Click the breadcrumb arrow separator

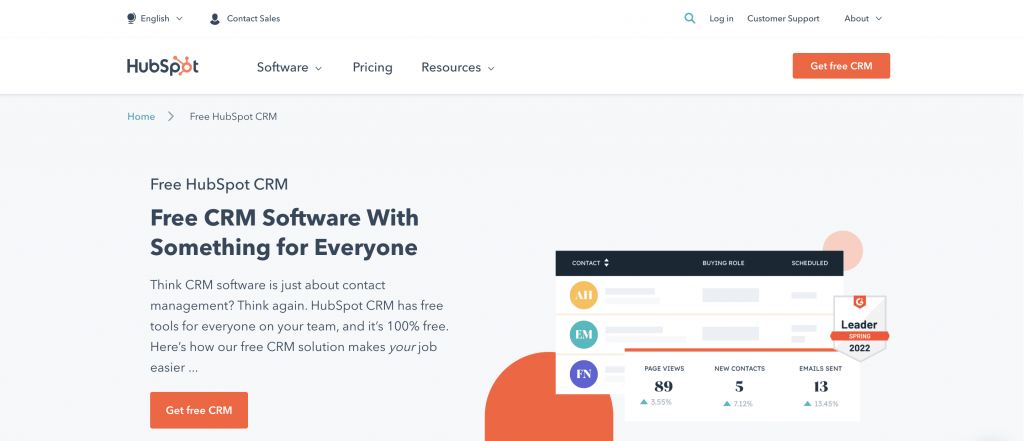[171, 117]
